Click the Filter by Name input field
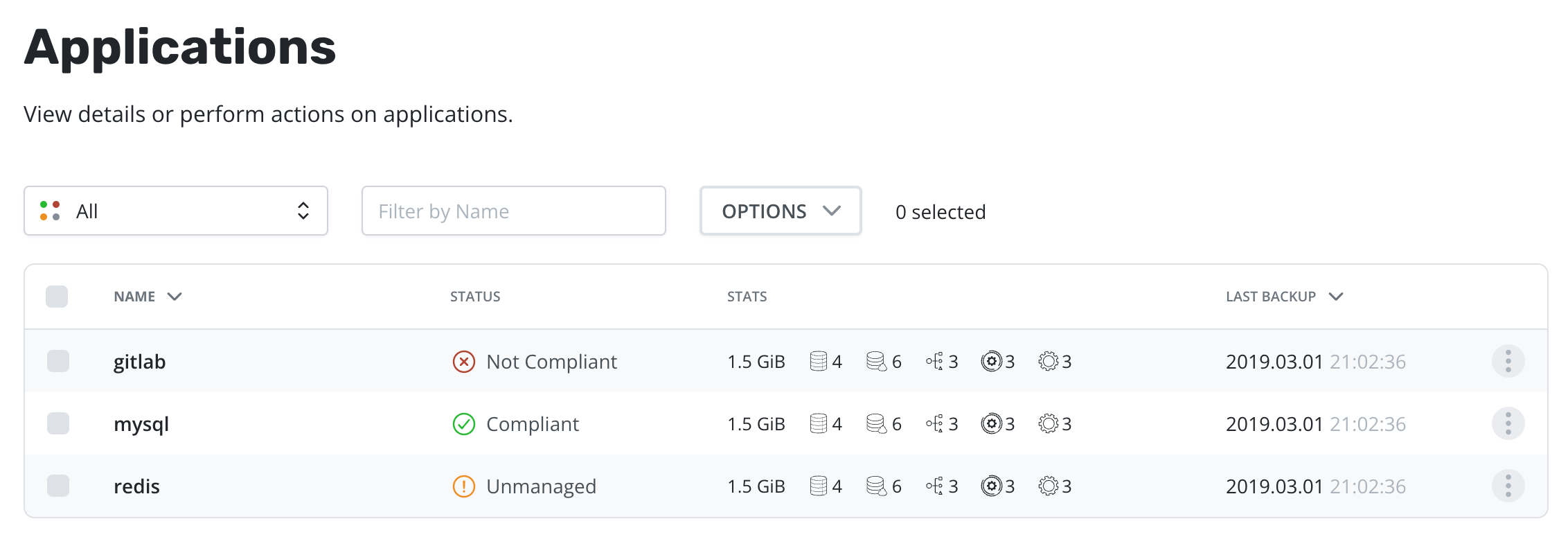Screen dimensions: 1568x546 (x=513, y=211)
